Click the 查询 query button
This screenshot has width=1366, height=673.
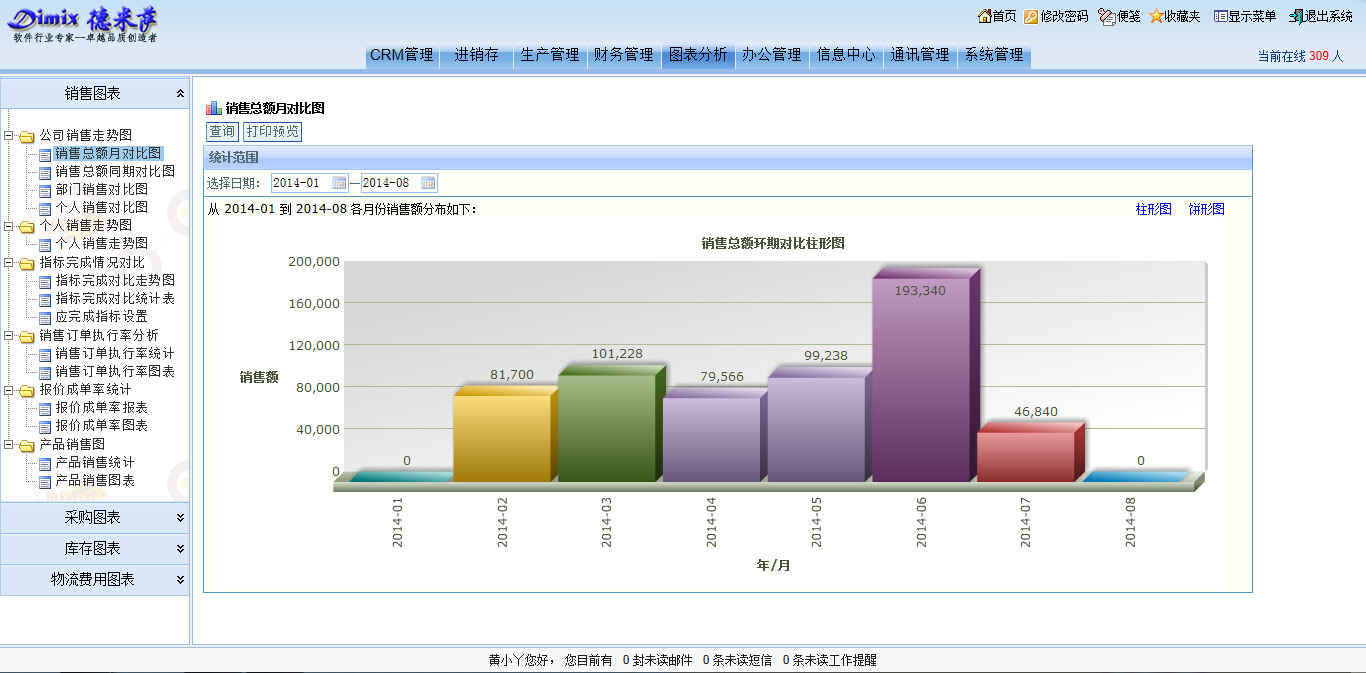pyautogui.click(x=222, y=132)
